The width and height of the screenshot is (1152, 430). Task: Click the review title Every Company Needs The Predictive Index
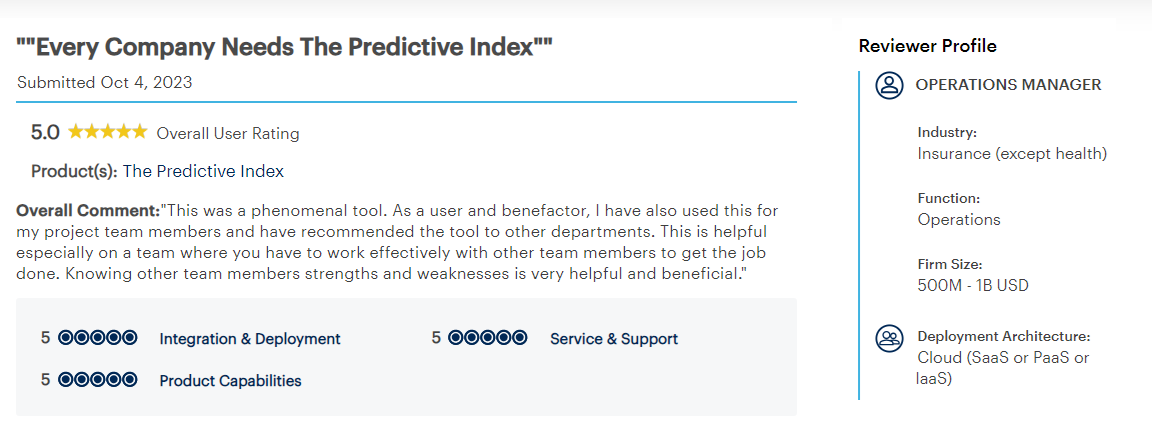coord(284,48)
